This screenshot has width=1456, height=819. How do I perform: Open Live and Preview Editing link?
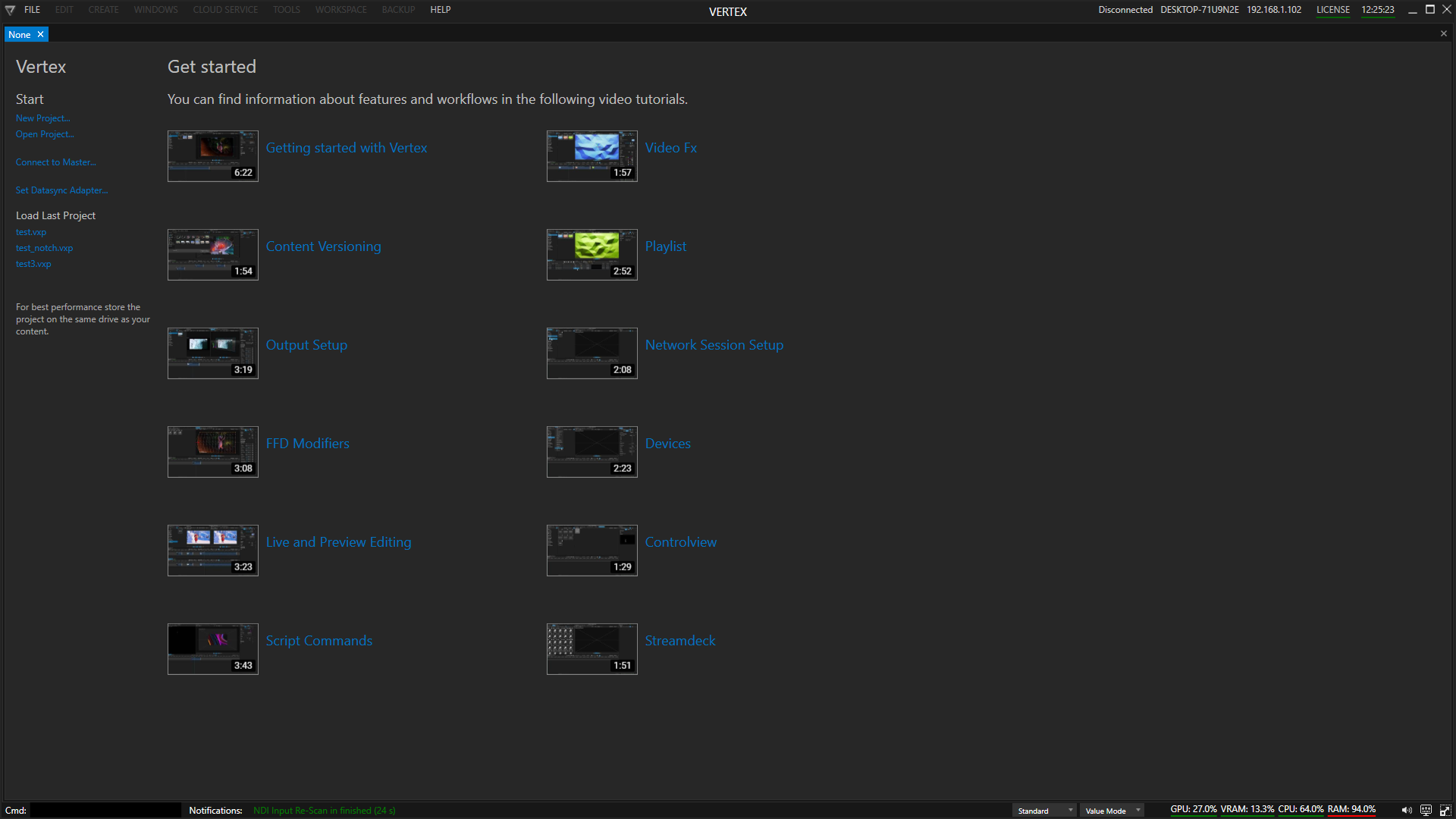coord(339,542)
